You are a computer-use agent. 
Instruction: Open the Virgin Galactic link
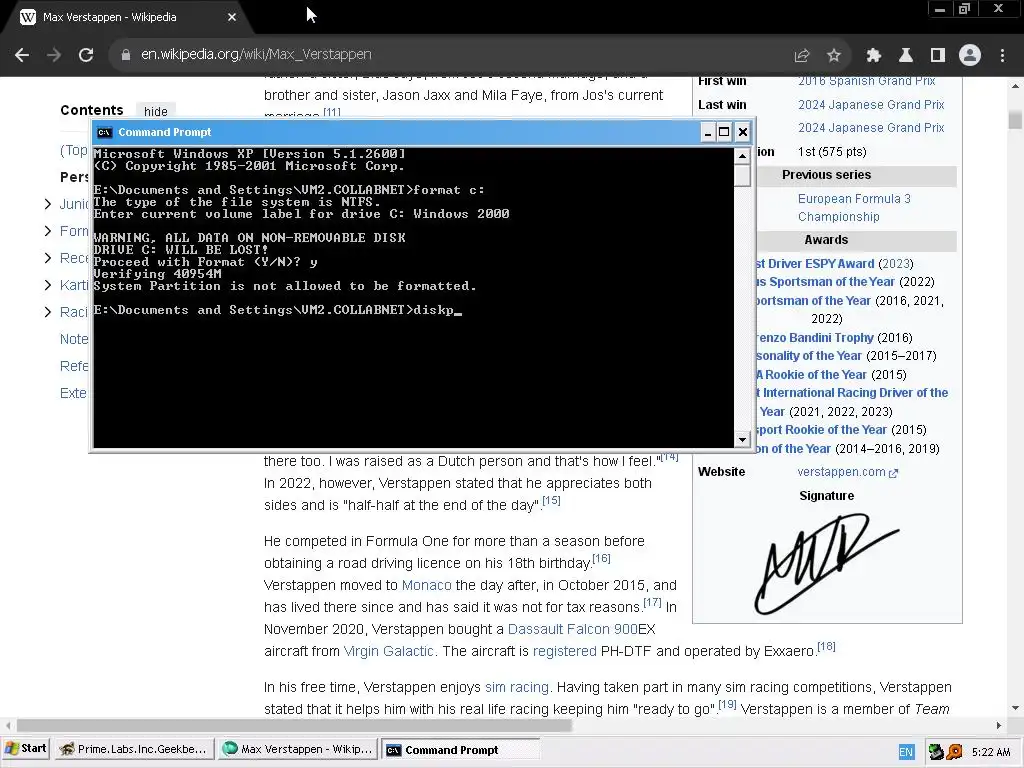point(389,651)
